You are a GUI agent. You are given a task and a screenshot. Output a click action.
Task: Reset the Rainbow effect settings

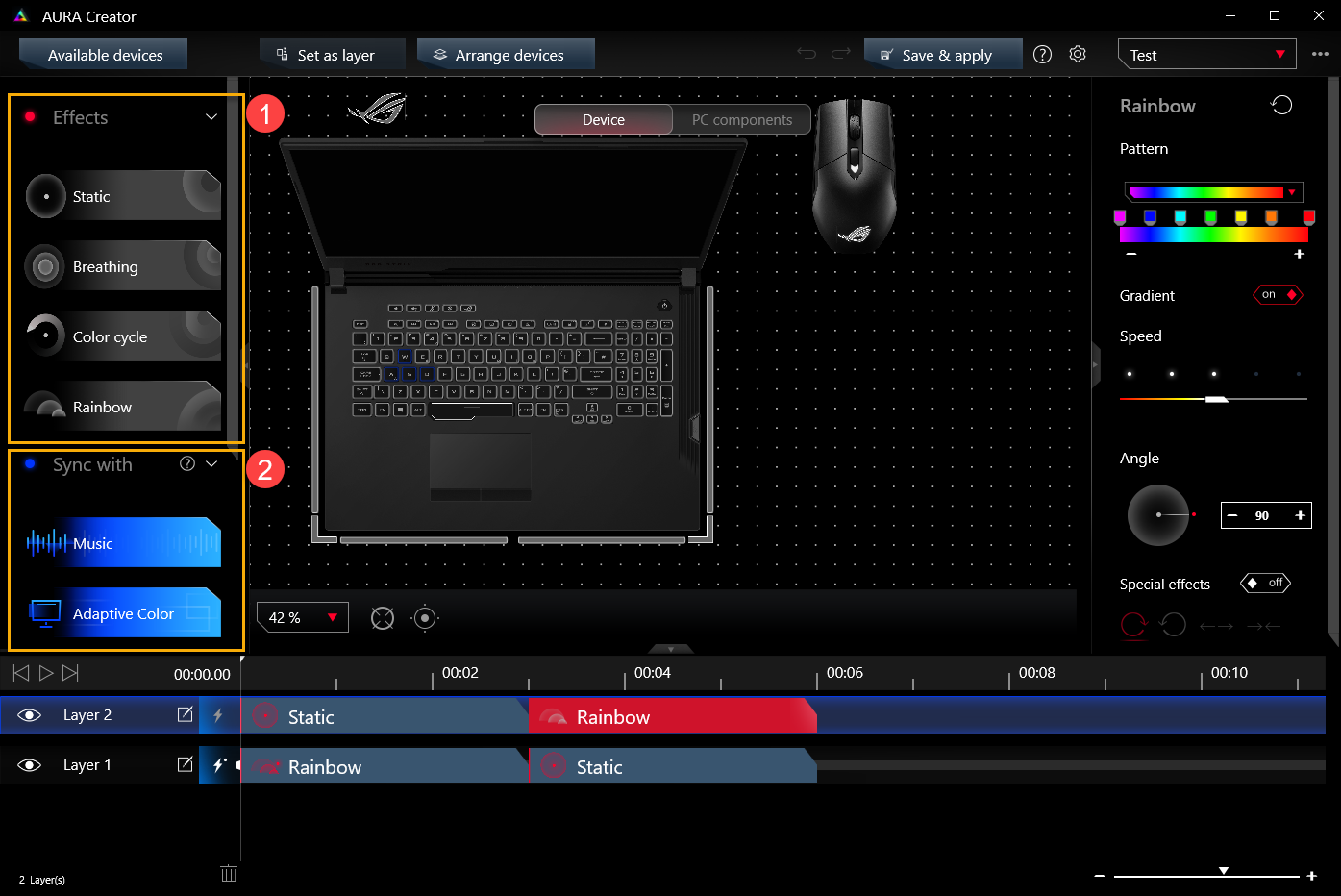pos(1281,105)
